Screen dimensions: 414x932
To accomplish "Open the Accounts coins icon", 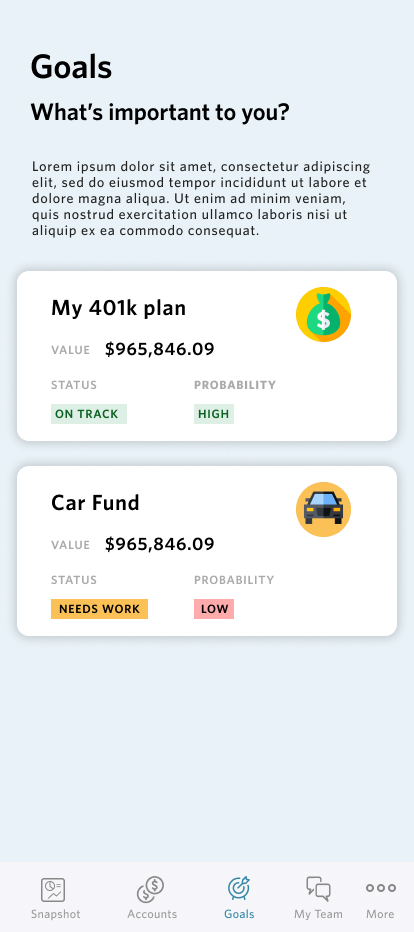I will click(151, 890).
